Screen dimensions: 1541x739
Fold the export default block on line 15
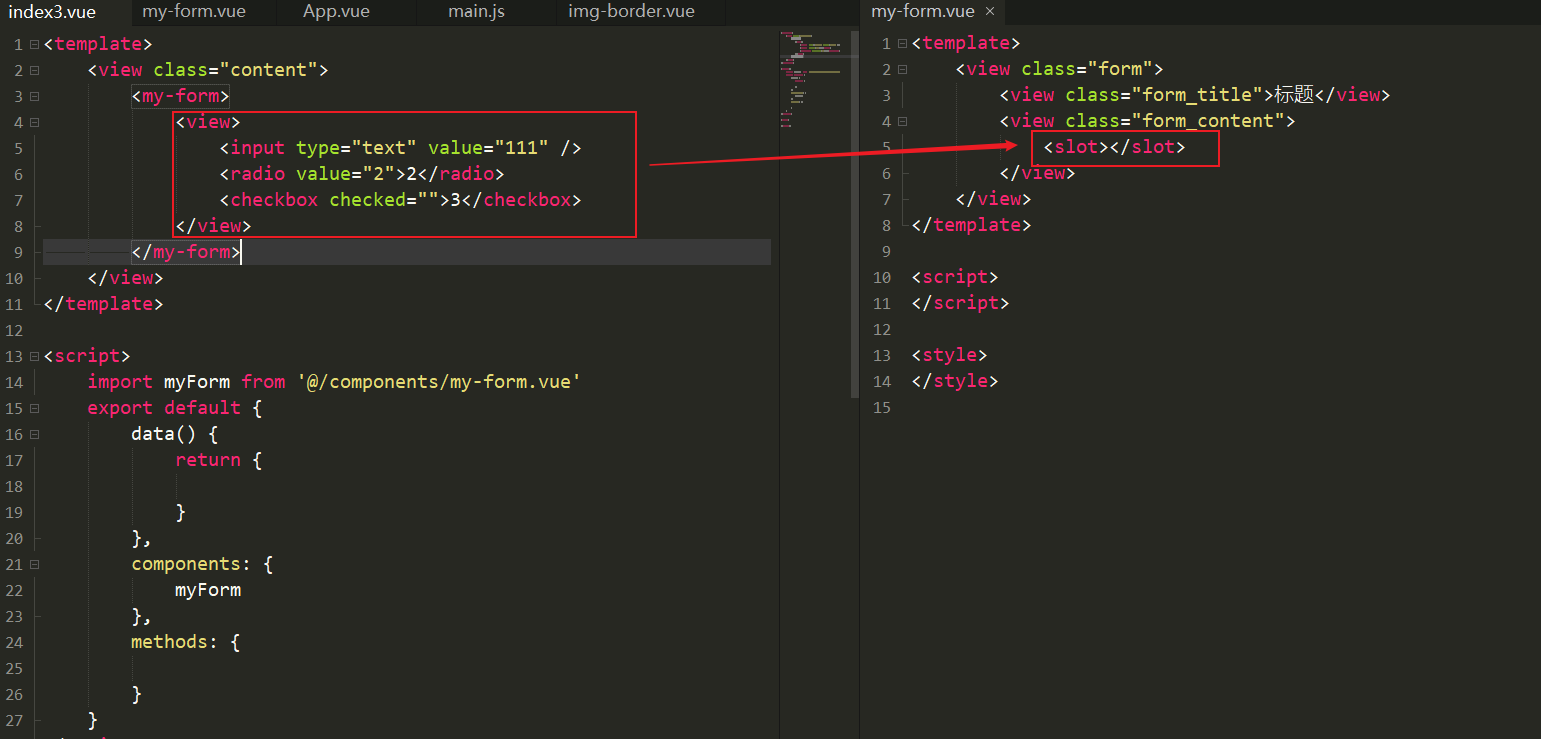[35, 408]
